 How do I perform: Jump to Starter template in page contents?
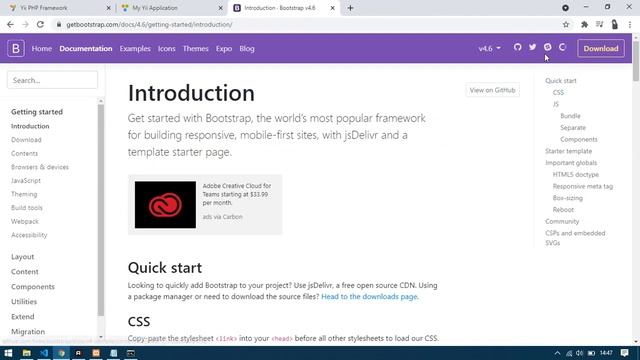point(569,151)
